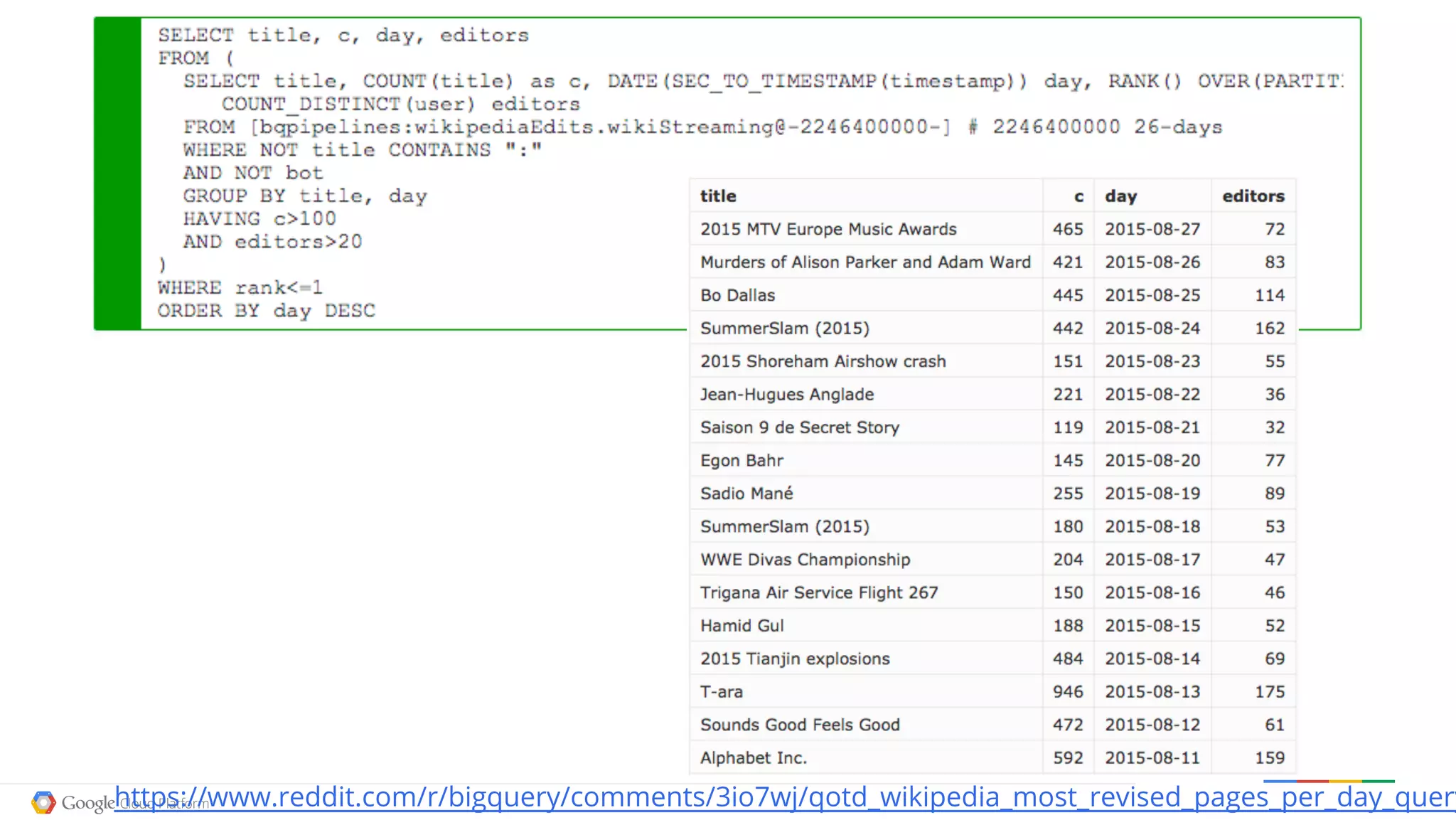
Task: Click the count value 946 for T-ara
Action: pos(1068,692)
